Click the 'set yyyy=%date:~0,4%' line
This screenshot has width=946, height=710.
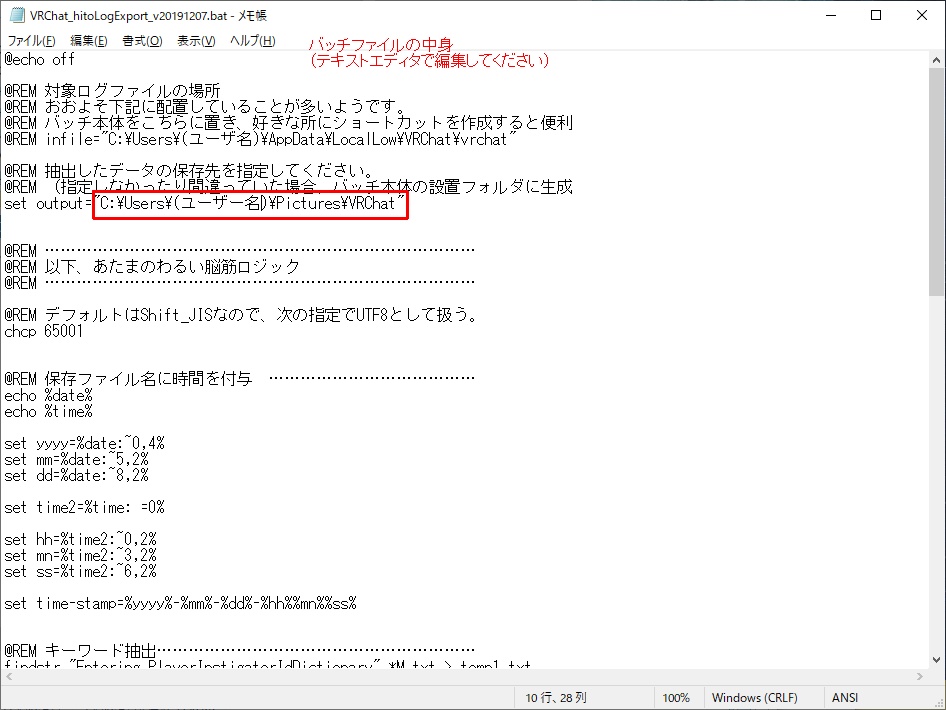84,444
